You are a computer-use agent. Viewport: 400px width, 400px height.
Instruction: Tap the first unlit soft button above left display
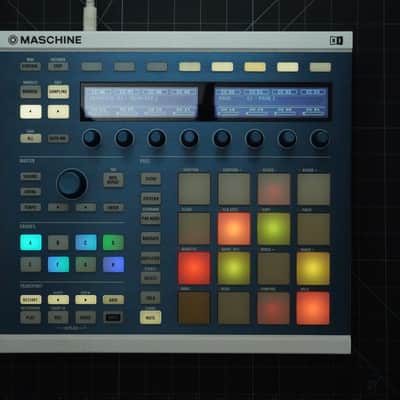point(91,67)
